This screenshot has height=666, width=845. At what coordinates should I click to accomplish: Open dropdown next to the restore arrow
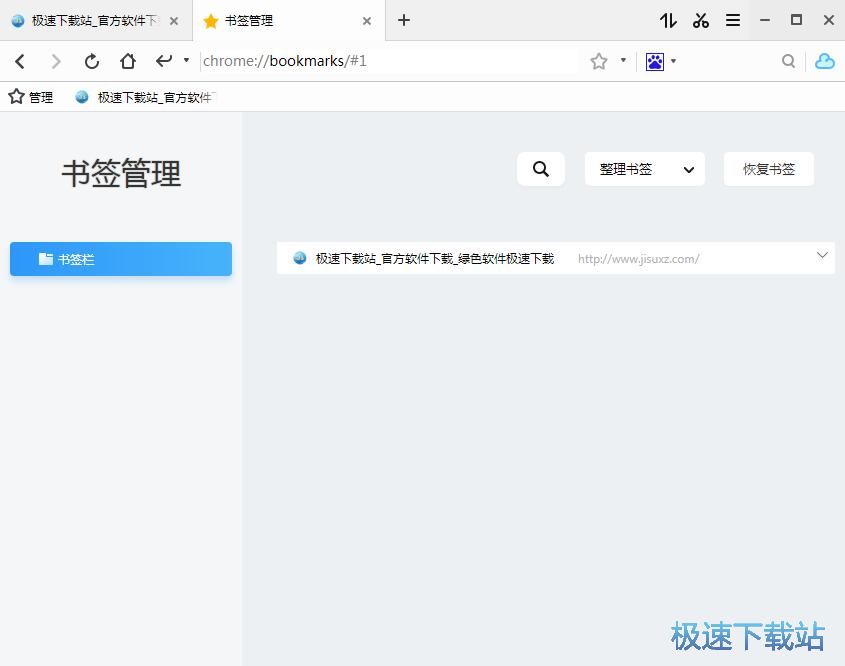[x=186, y=60]
